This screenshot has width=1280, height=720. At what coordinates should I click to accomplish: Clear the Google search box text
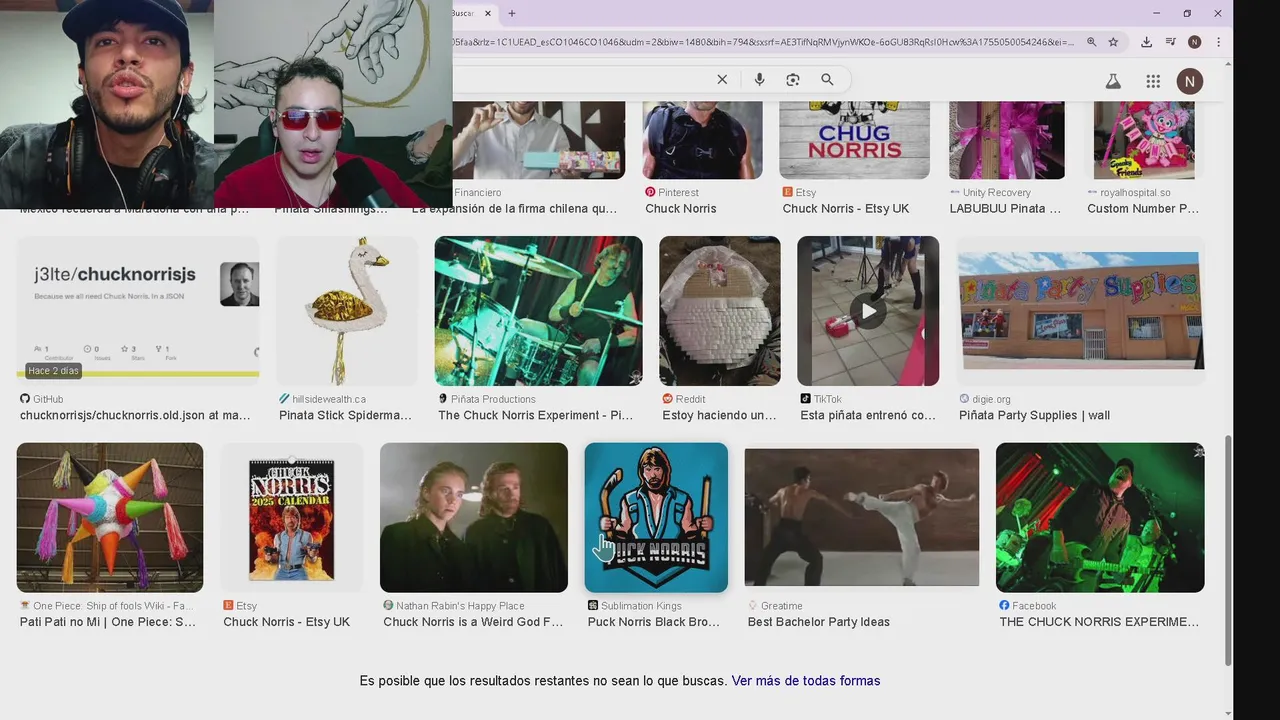722,80
